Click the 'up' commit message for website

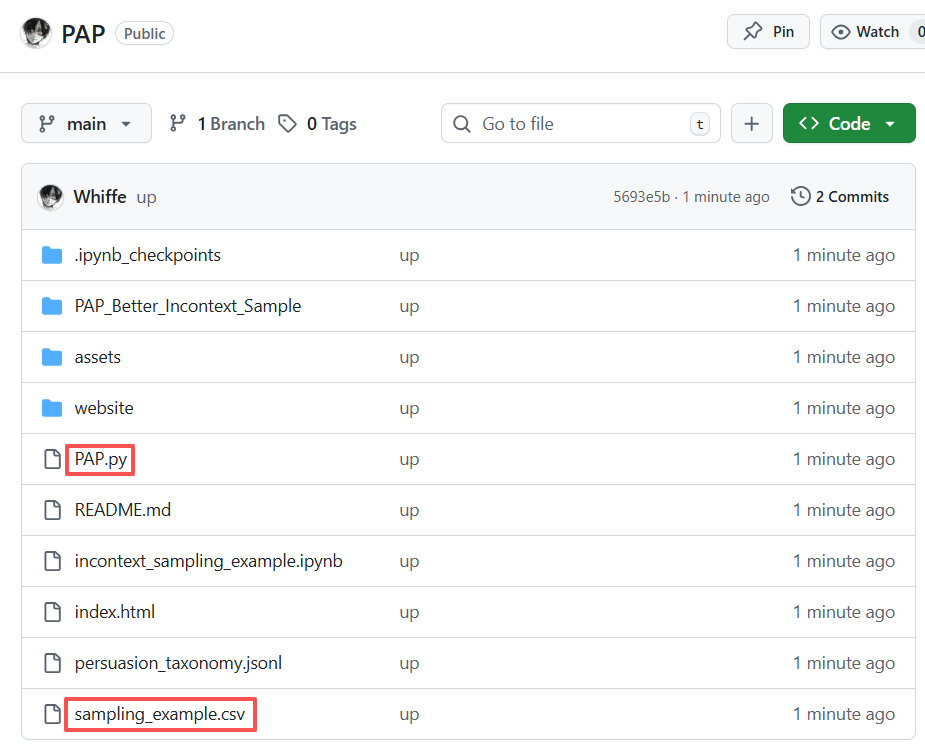pyautogui.click(x=409, y=409)
